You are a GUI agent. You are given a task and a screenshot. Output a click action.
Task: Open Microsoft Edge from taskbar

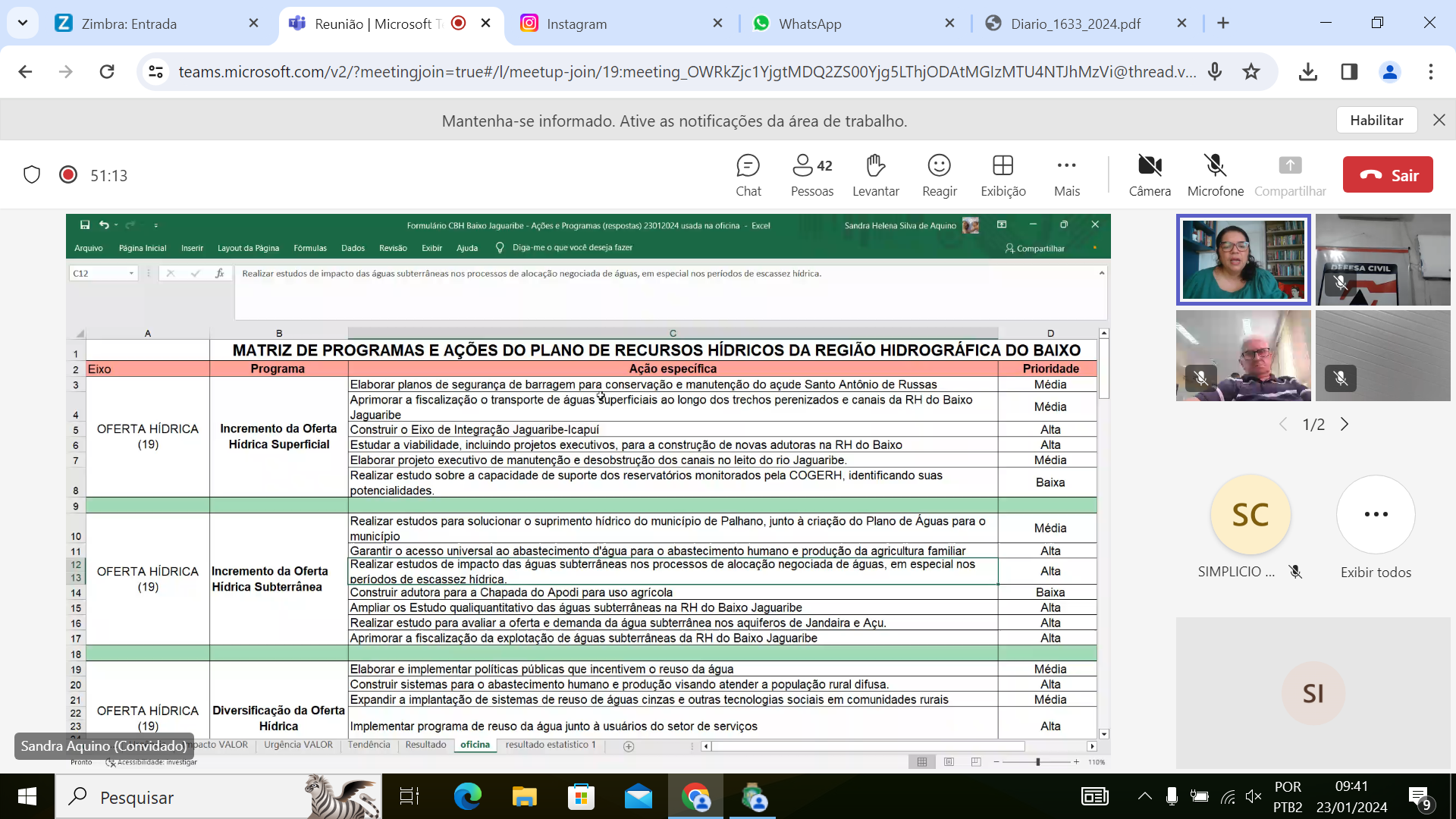tap(467, 796)
